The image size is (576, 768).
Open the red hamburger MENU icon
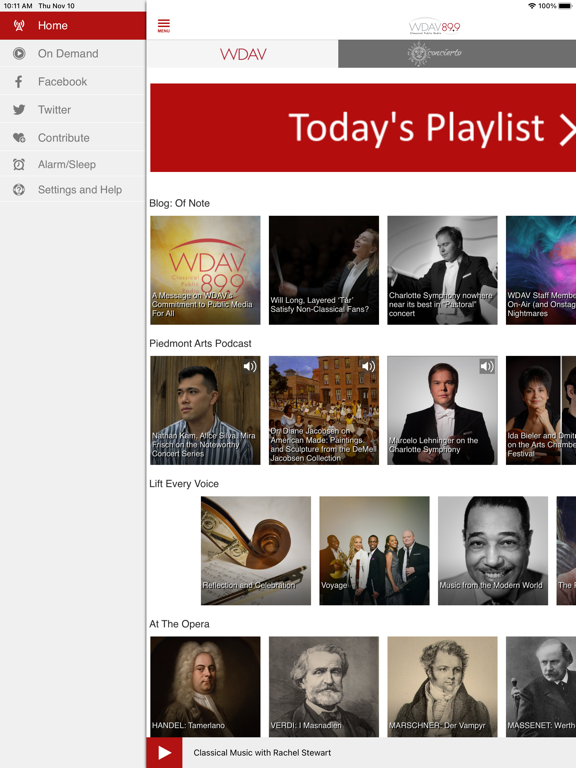[x=164, y=26]
